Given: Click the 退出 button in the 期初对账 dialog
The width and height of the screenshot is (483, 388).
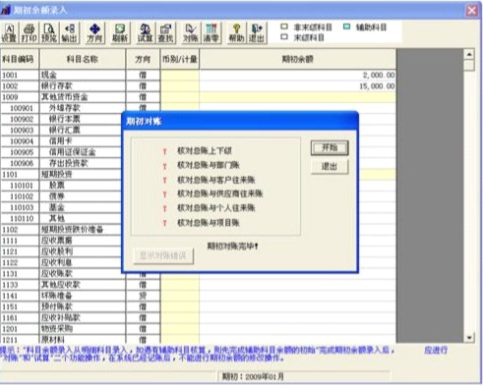Looking at the screenshot, I should click(329, 166).
